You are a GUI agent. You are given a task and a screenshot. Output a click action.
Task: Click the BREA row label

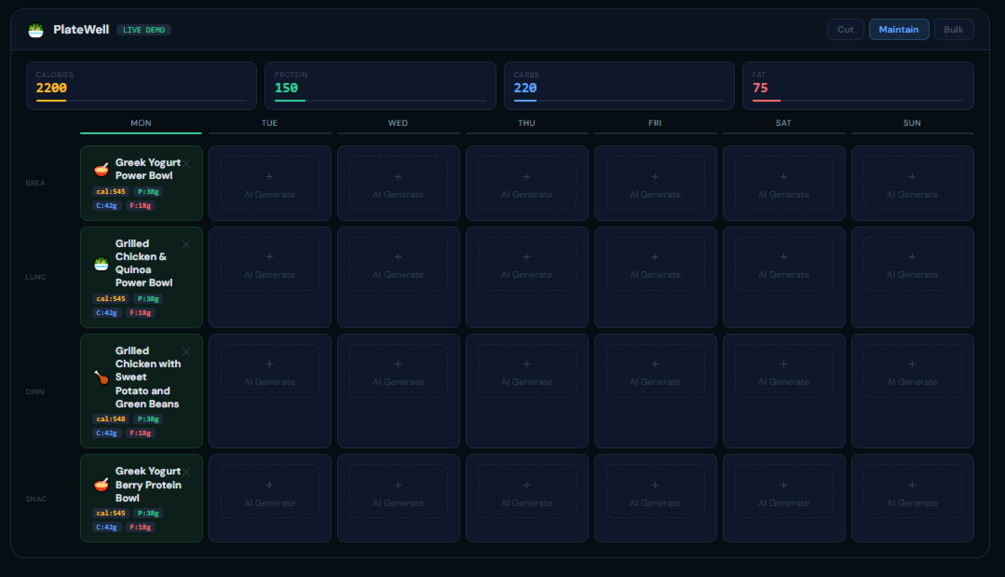(35, 183)
